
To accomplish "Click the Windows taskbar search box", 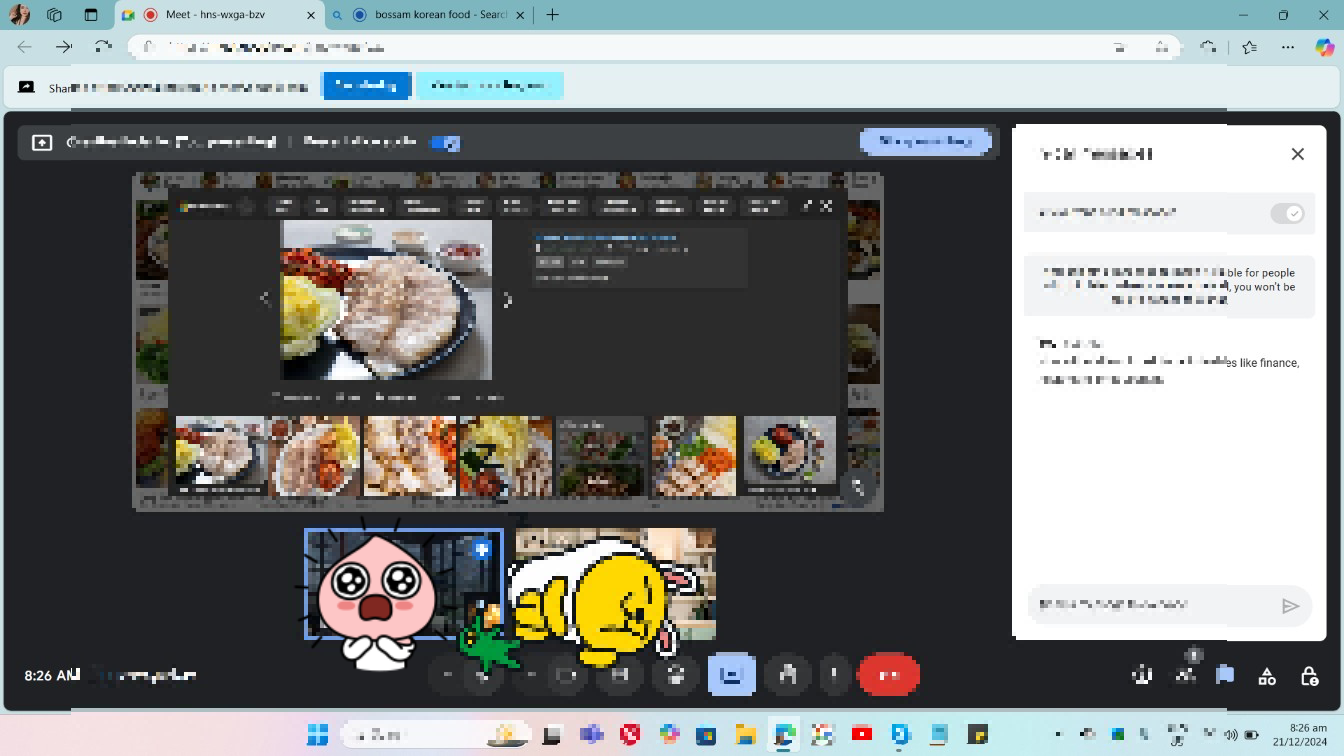I will click(x=435, y=735).
